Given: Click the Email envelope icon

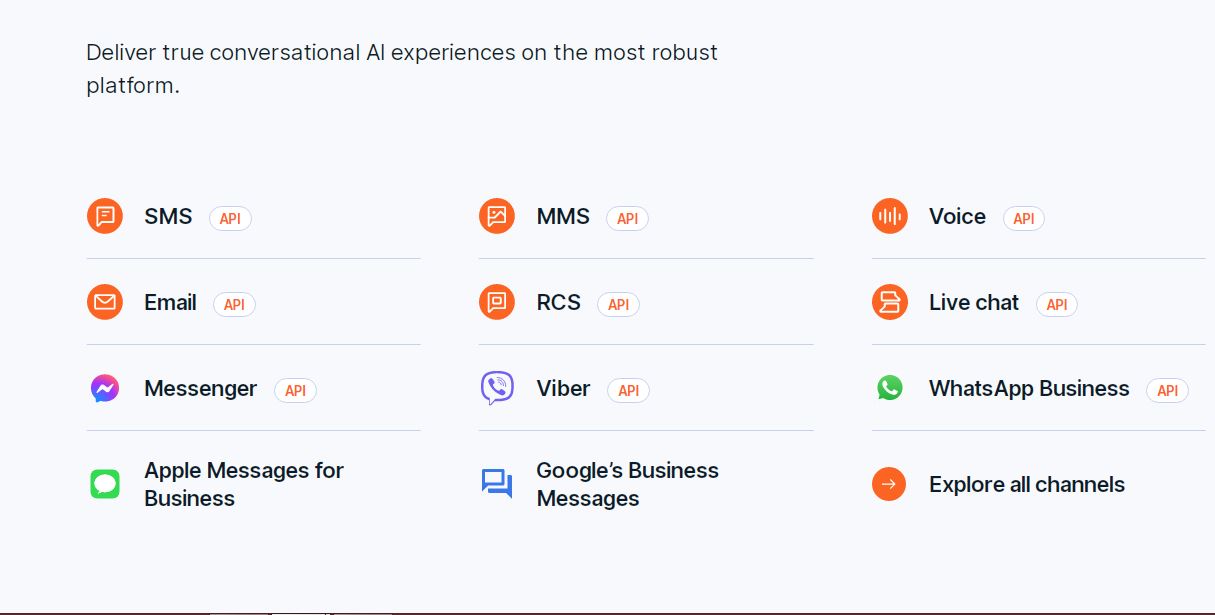Looking at the screenshot, I should pos(104,302).
